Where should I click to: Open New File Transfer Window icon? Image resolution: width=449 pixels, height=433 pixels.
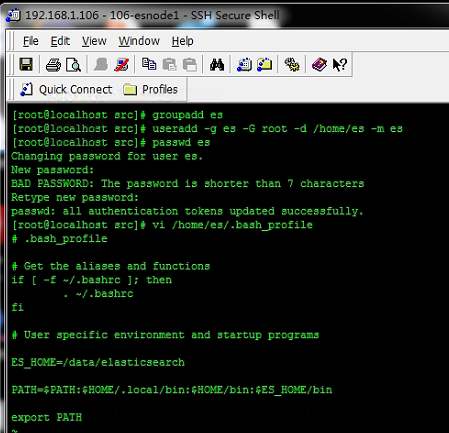tap(265, 64)
